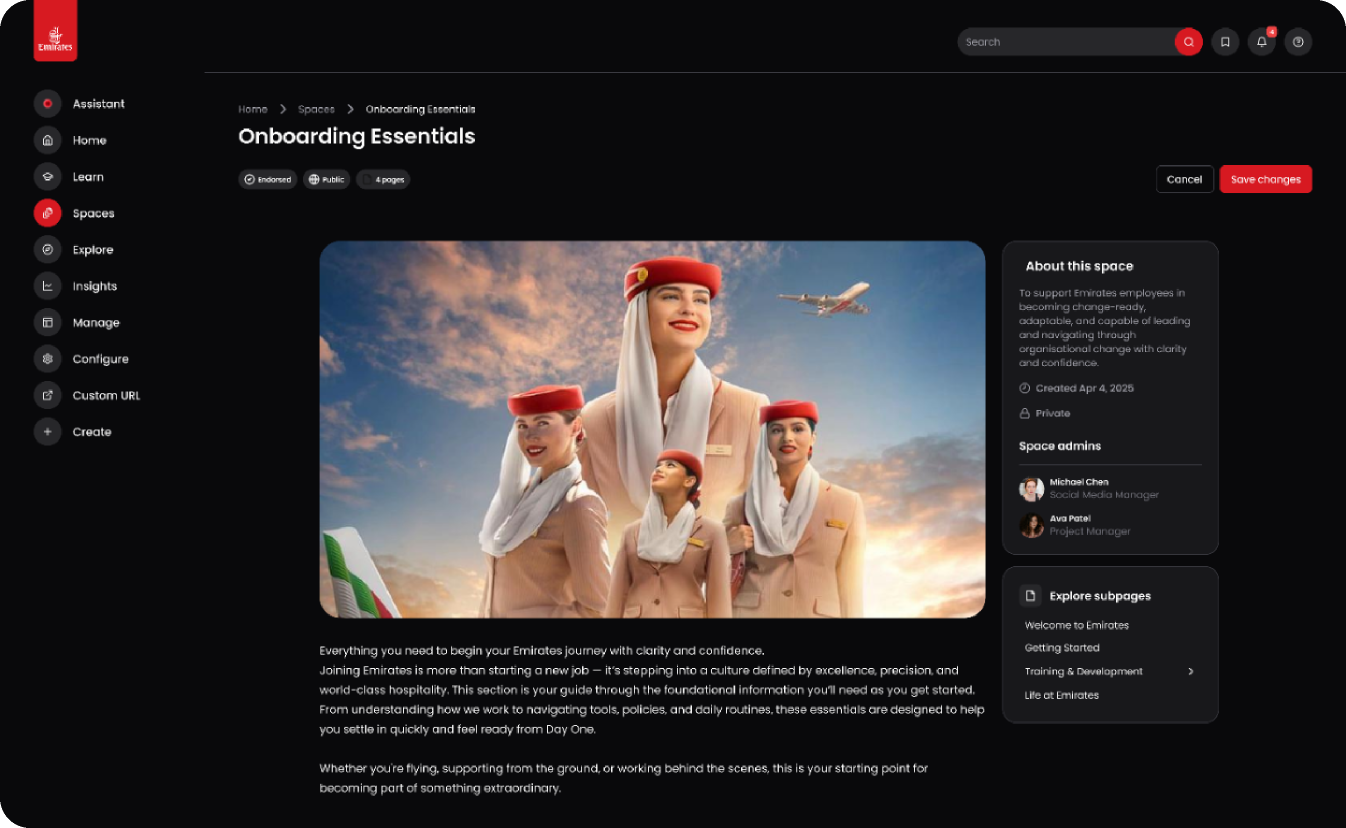Click the Onboarding Essentials breadcrumb text
This screenshot has height=828, width=1346.
pos(420,109)
